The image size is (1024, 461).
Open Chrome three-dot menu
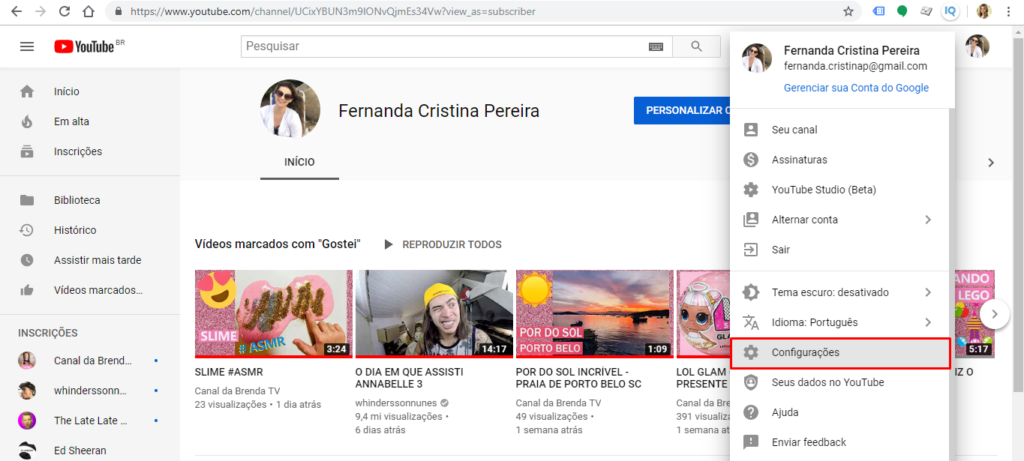click(1008, 11)
